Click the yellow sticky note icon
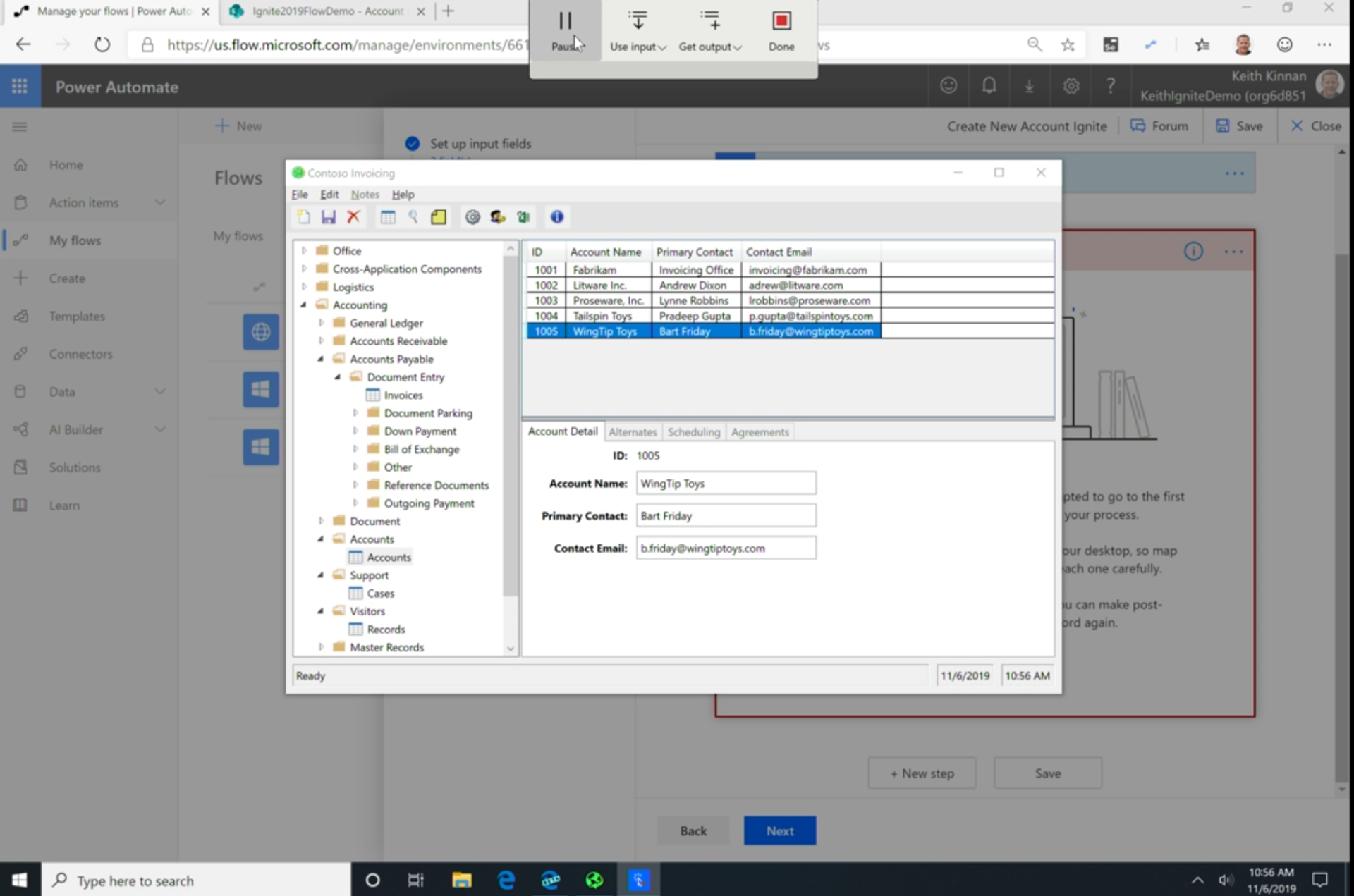The width and height of the screenshot is (1354, 896). 439,217
